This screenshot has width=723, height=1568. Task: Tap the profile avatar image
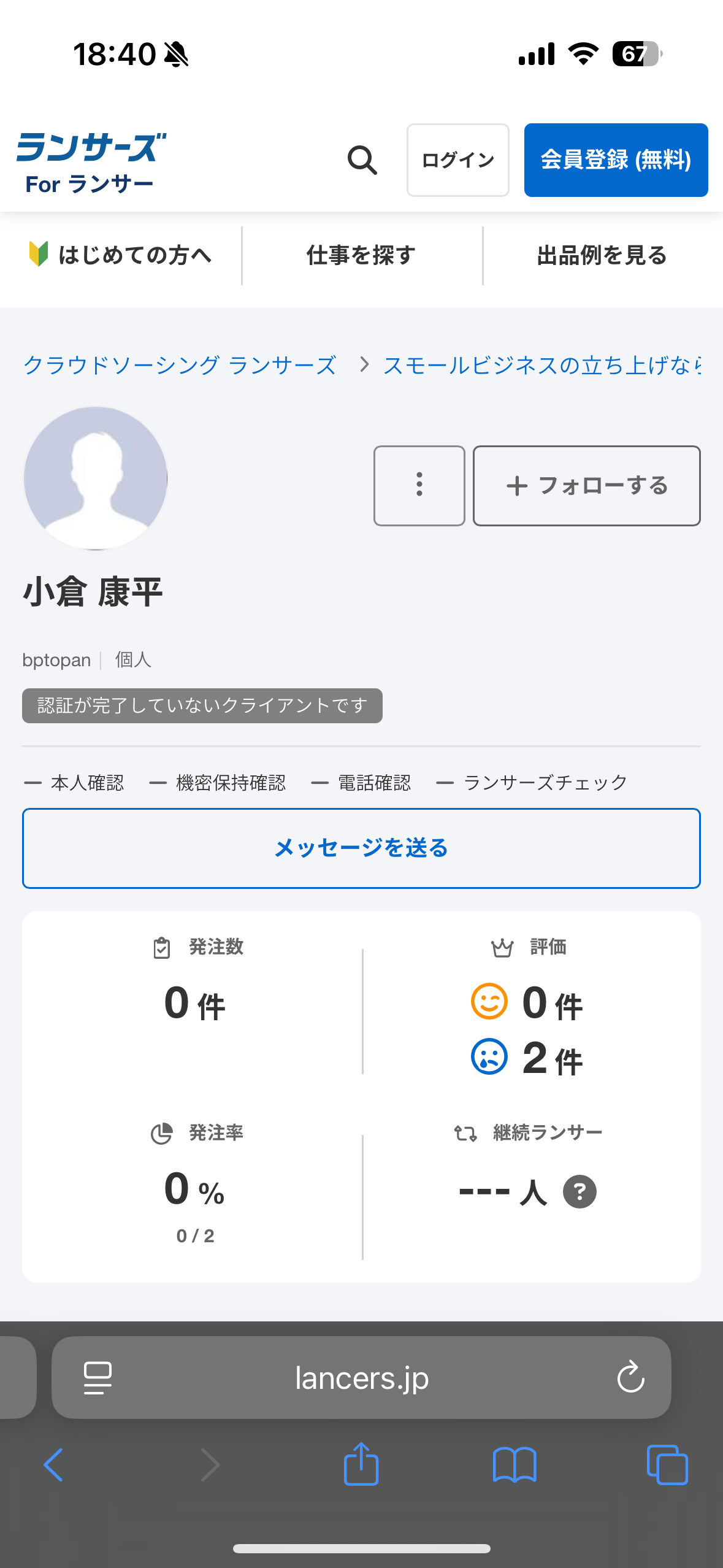(x=96, y=478)
